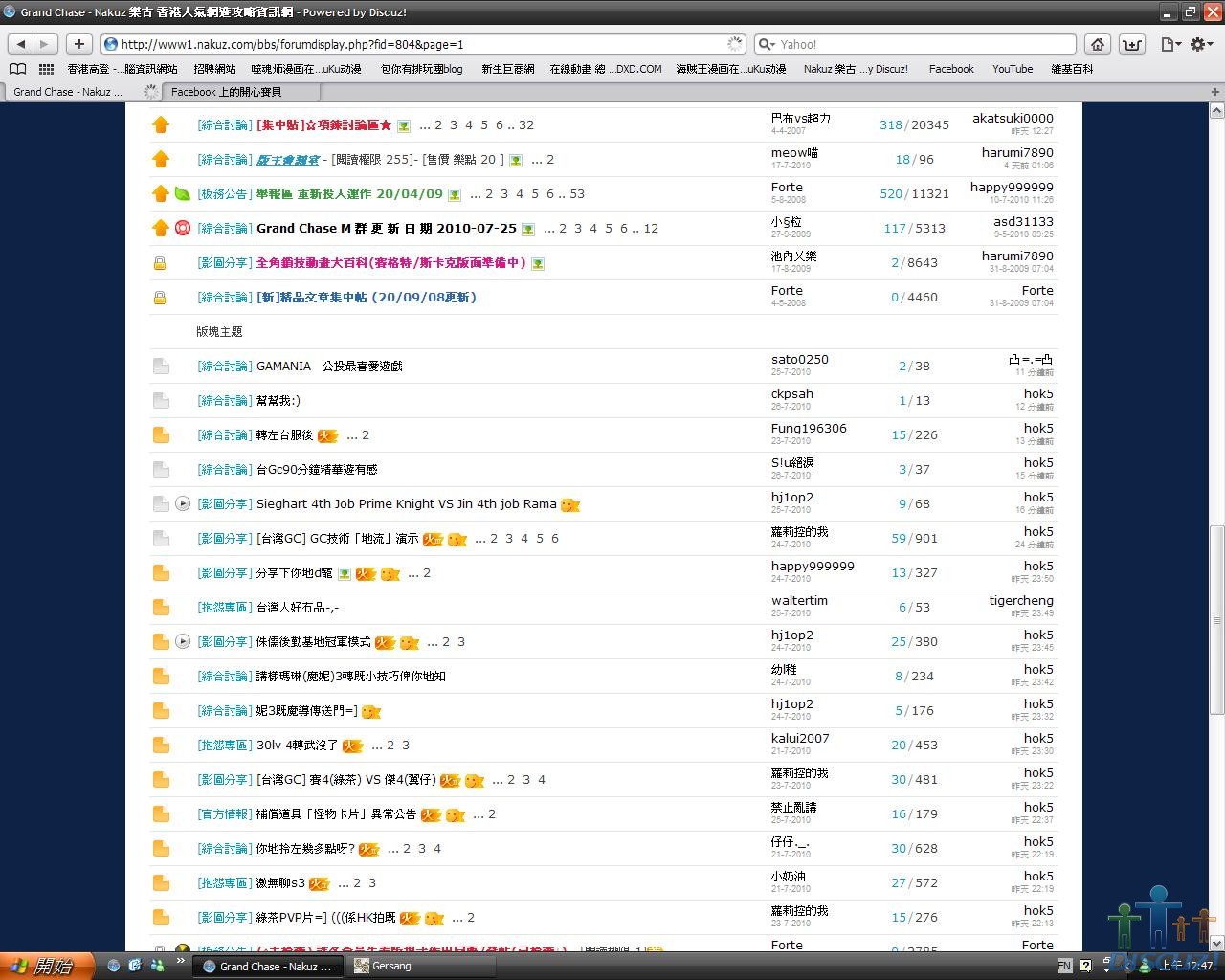Click the Home icon in toolbar
This screenshot has width=1225, height=980.
tap(1098, 44)
